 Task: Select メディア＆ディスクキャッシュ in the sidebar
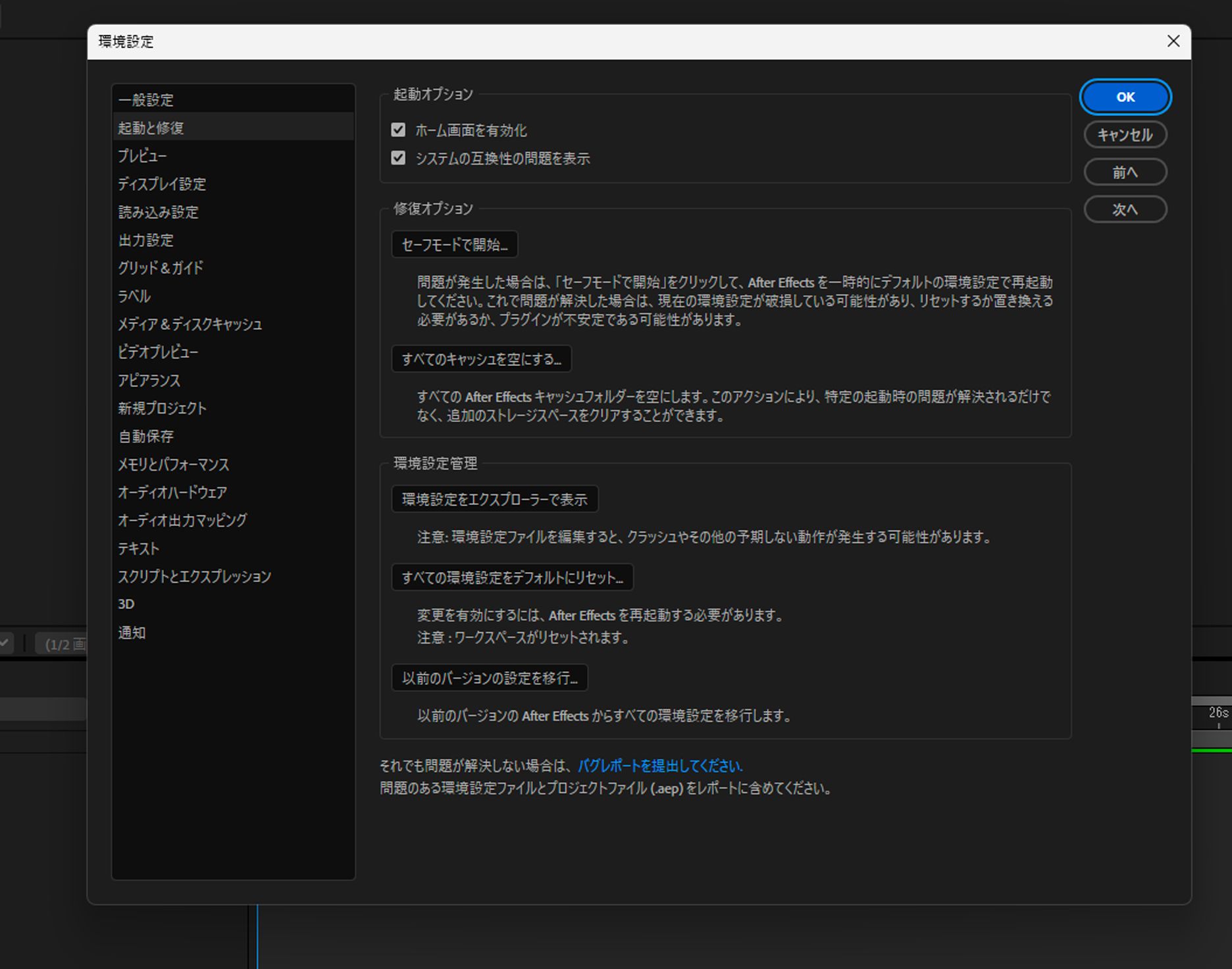coord(190,324)
